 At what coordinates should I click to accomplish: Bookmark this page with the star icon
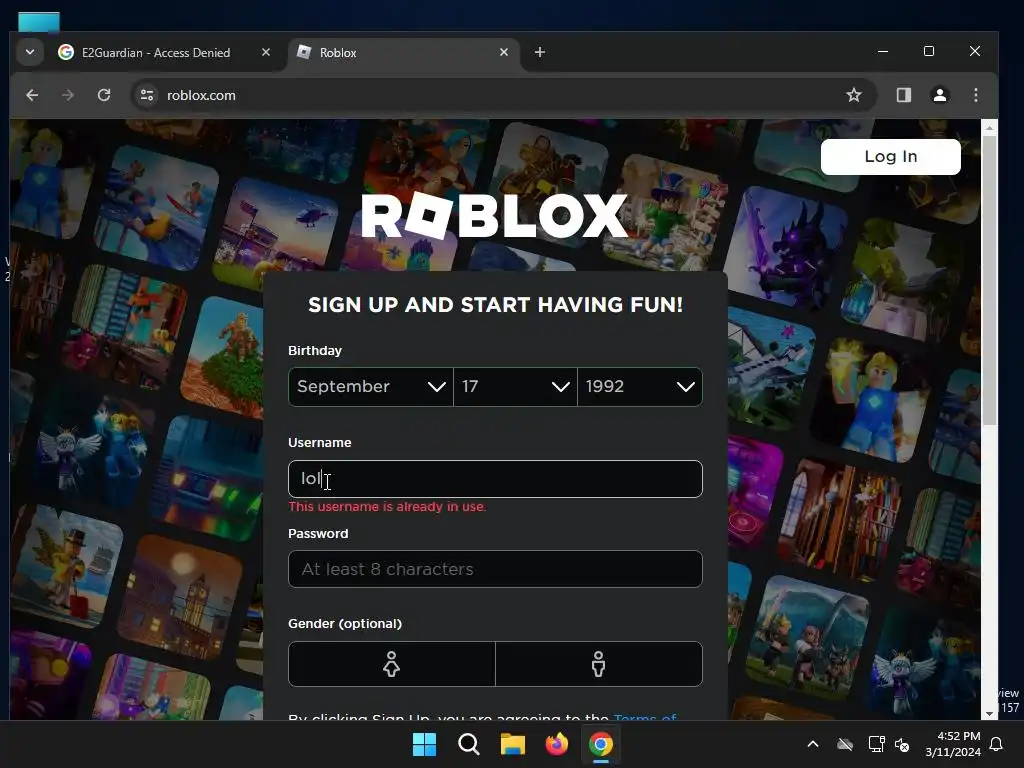click(x=854, y=95)
